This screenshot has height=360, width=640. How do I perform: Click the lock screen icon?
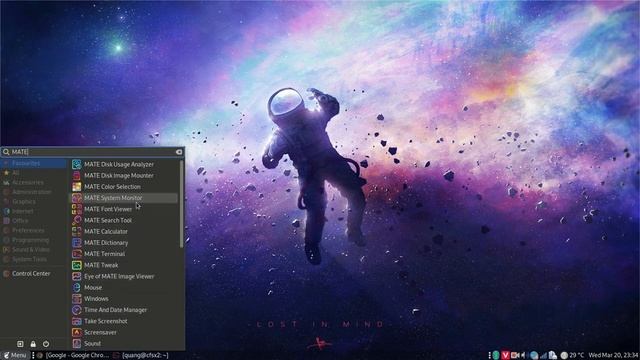[x=33, y=344]
